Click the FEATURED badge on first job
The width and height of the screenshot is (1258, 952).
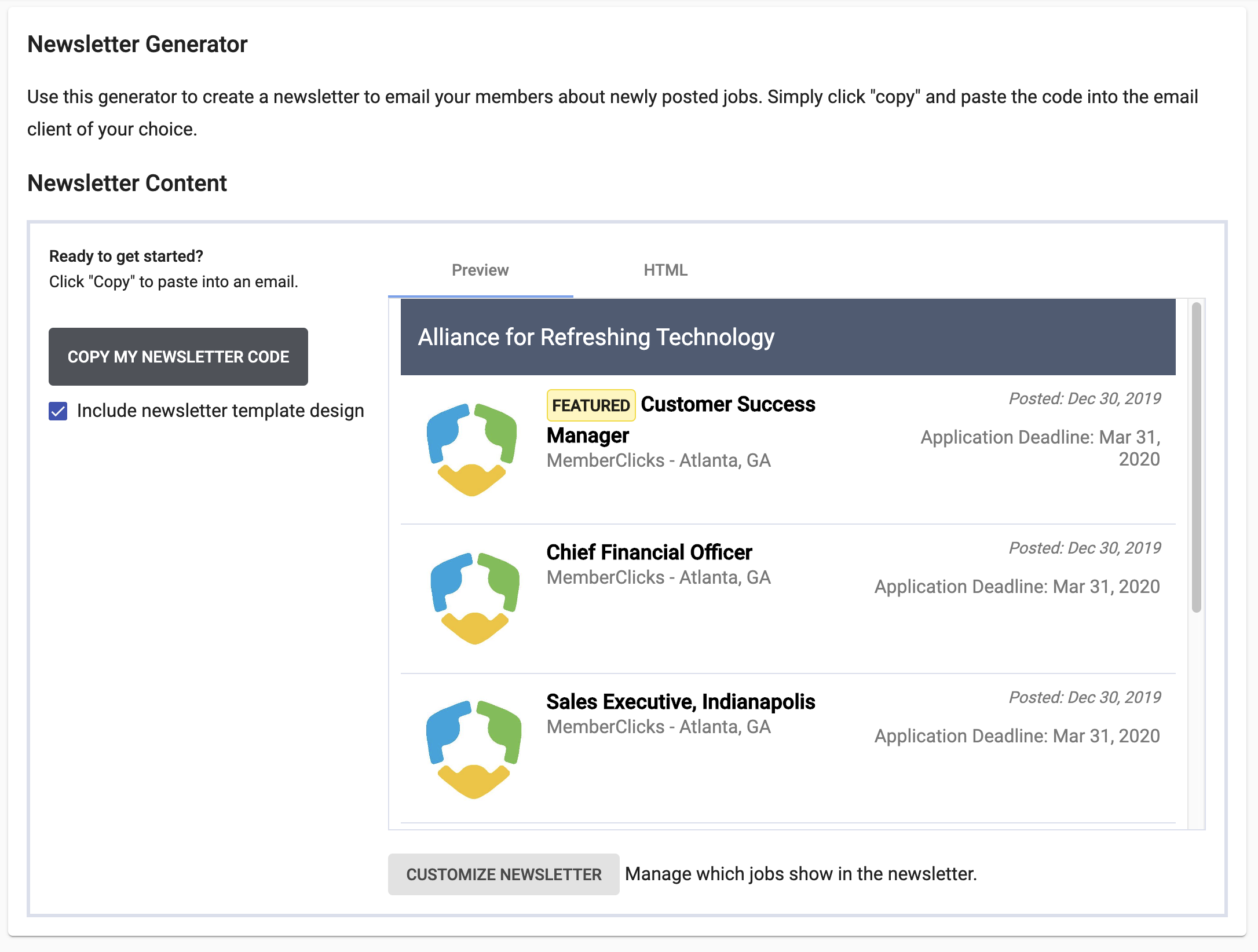point(591,405)
